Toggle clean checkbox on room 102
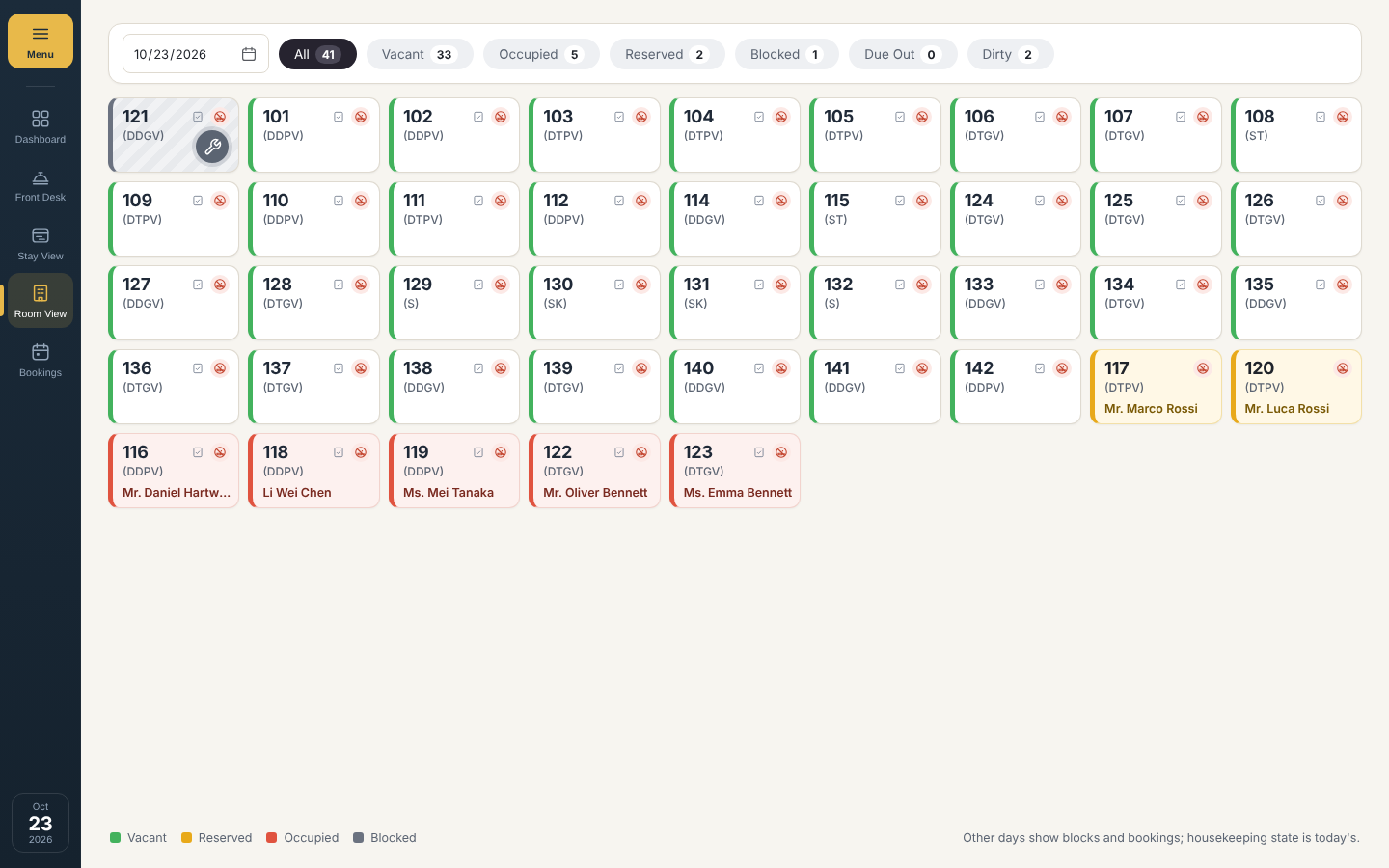The image size is (1389, 868). (478, 117)
